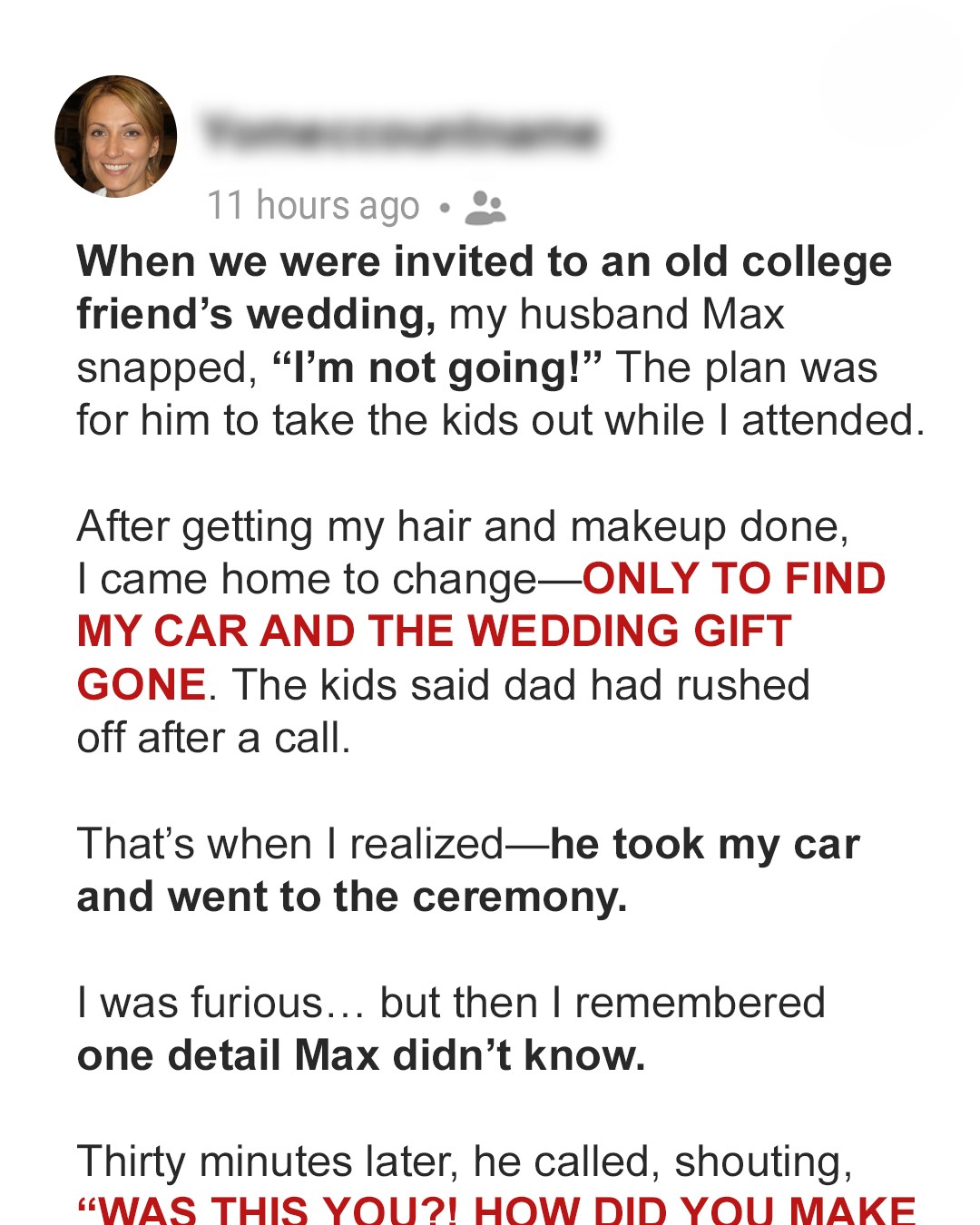
Task: Tap the poster's profile picture
Action: tap(116, 136)
